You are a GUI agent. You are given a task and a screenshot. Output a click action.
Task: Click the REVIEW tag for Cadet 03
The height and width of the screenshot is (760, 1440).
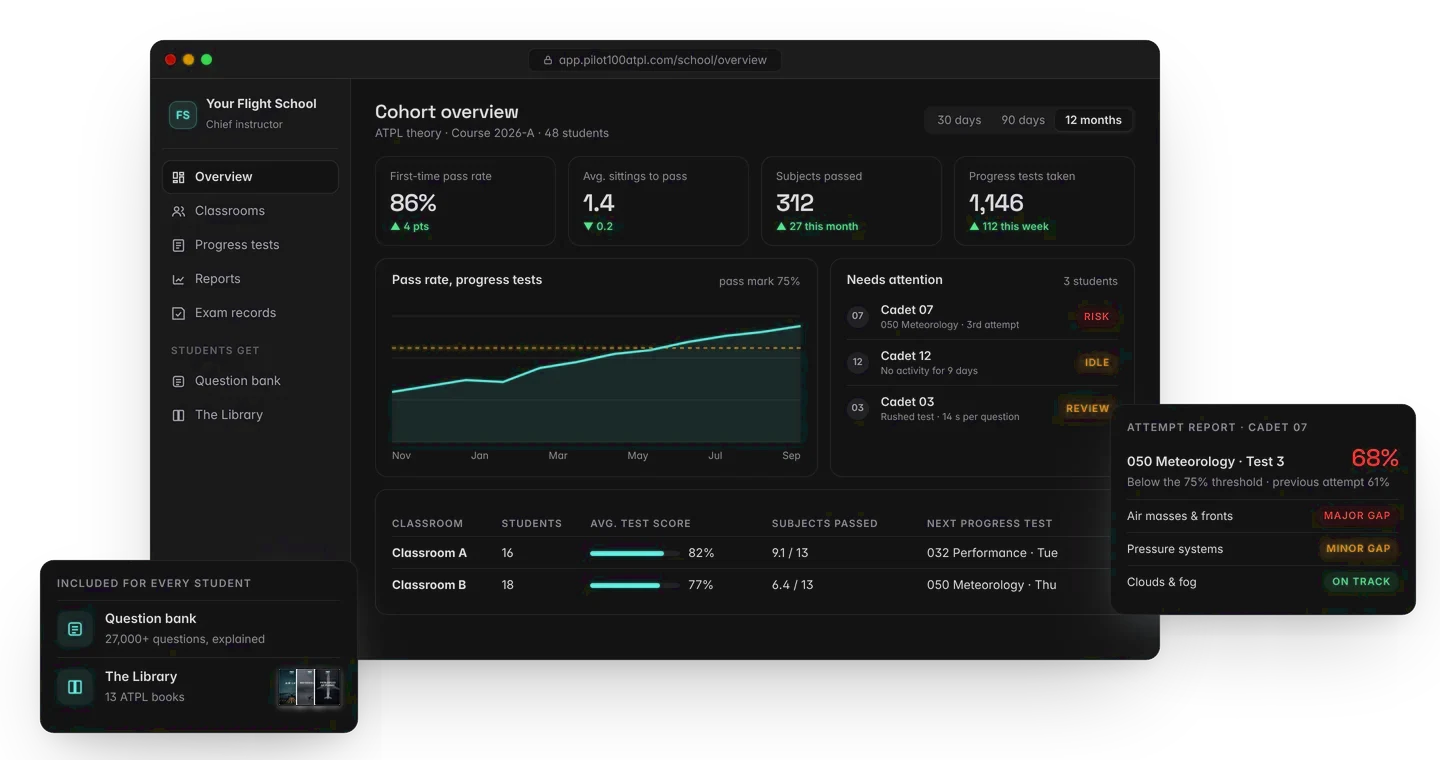[1087, 408]
